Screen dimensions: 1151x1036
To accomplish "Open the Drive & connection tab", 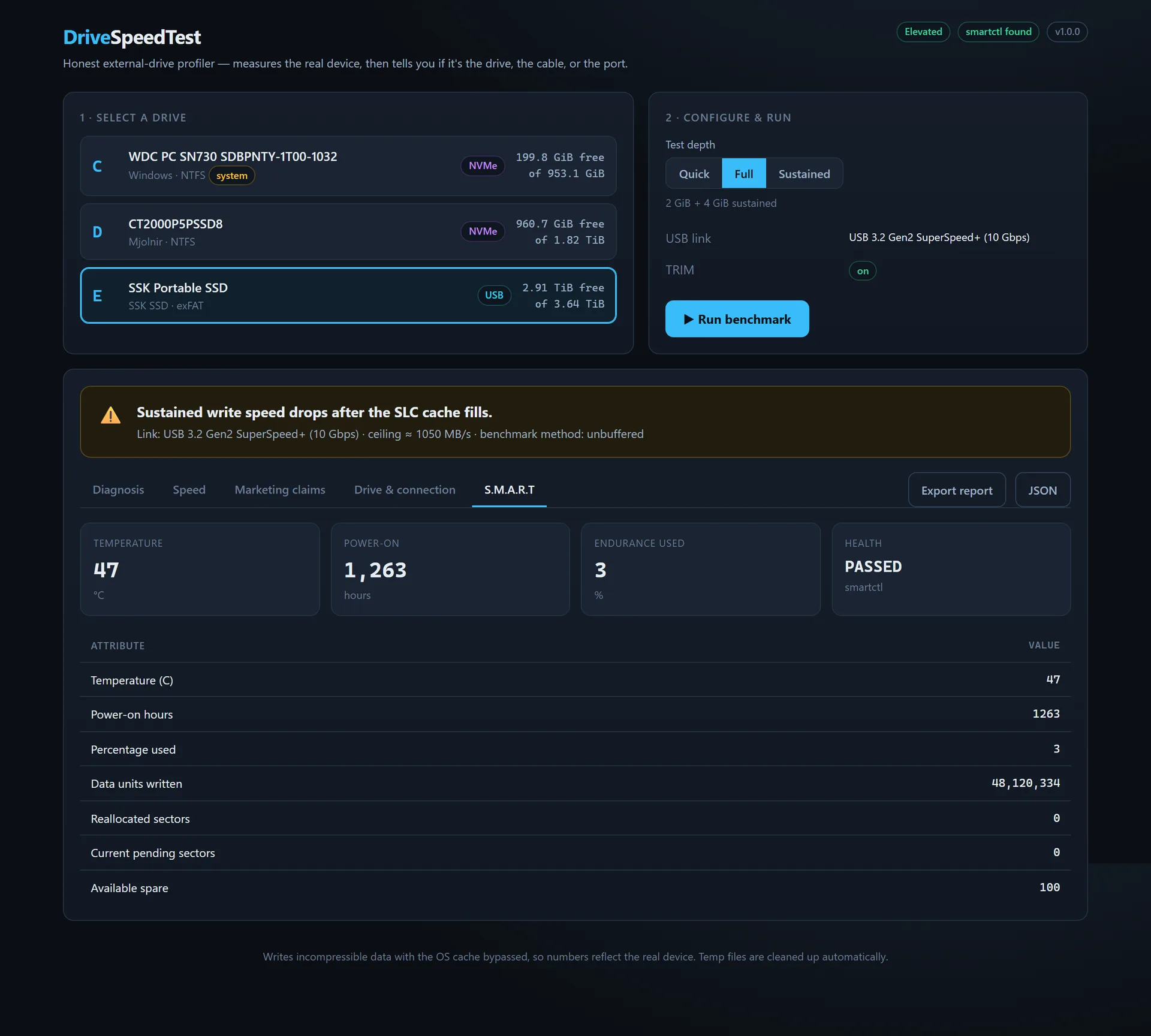I will pyautogui.click(x=405, y=490).
